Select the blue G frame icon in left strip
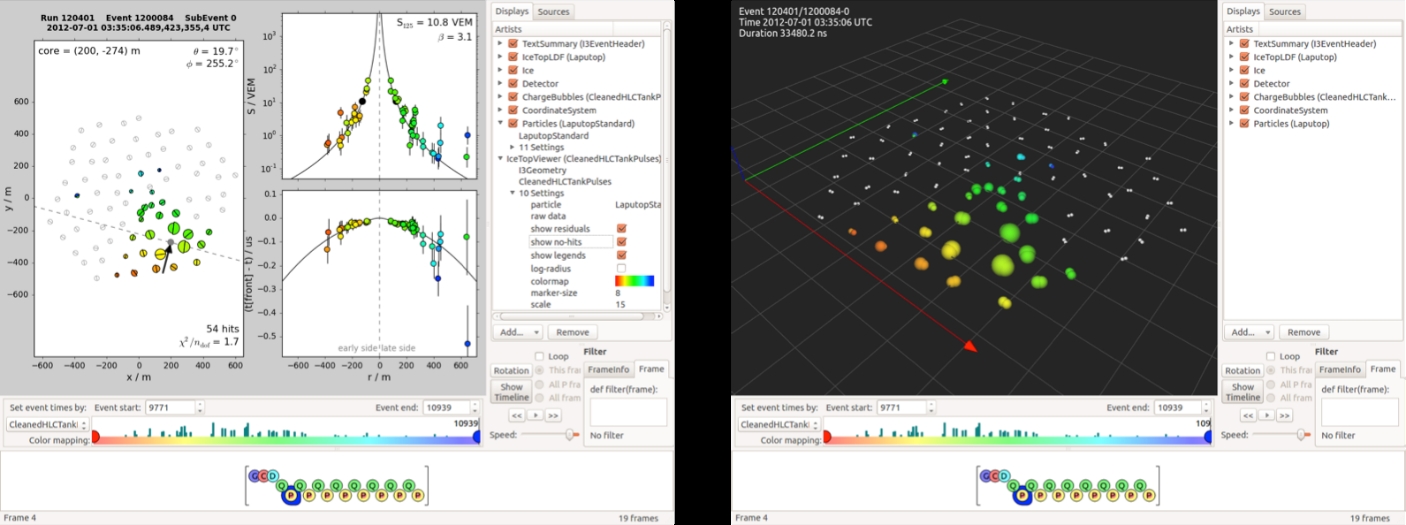This screenshot has width=1406, height=525. click(x=254, y=477)
